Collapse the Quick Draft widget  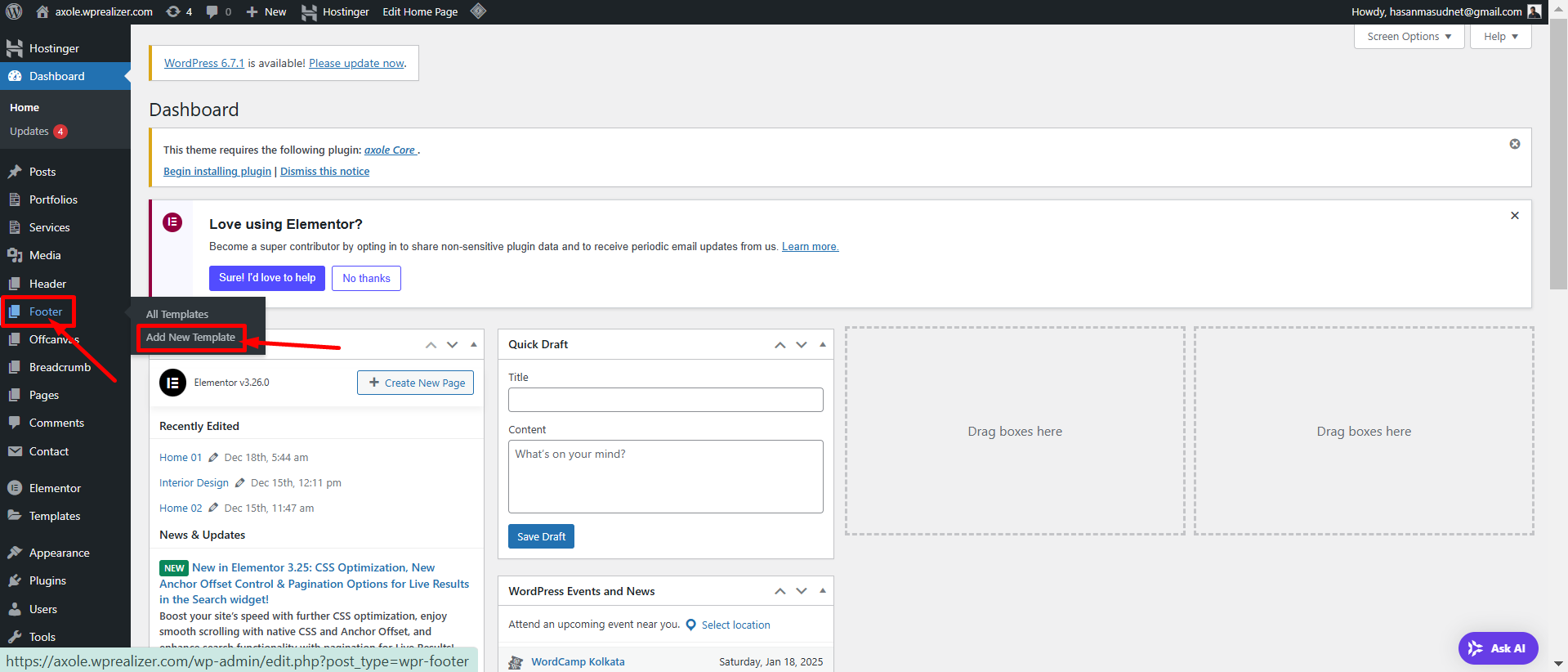pyautogui.click(x=823, y=345)
